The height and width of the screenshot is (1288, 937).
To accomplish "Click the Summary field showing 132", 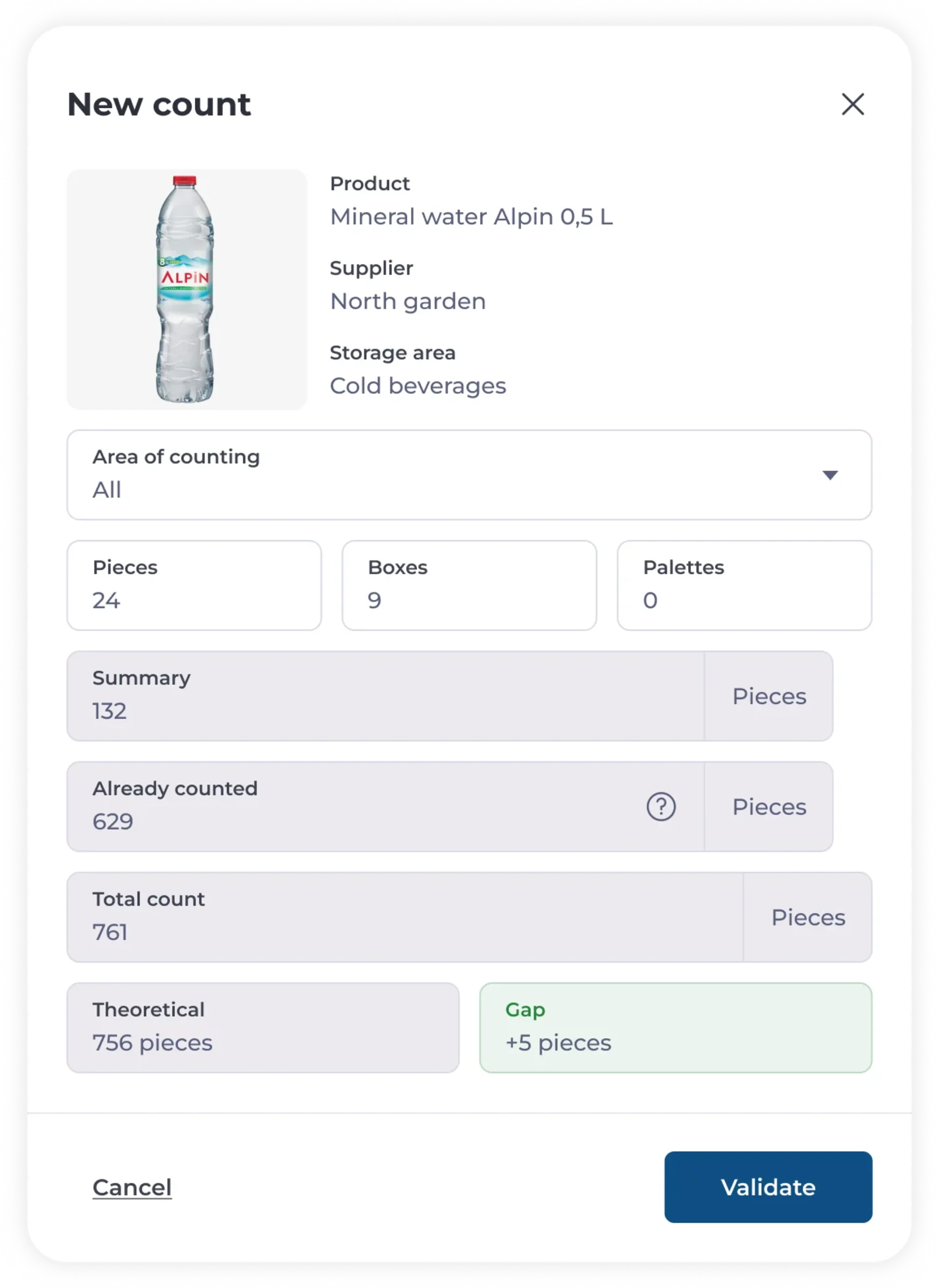I will pos(385,696).
